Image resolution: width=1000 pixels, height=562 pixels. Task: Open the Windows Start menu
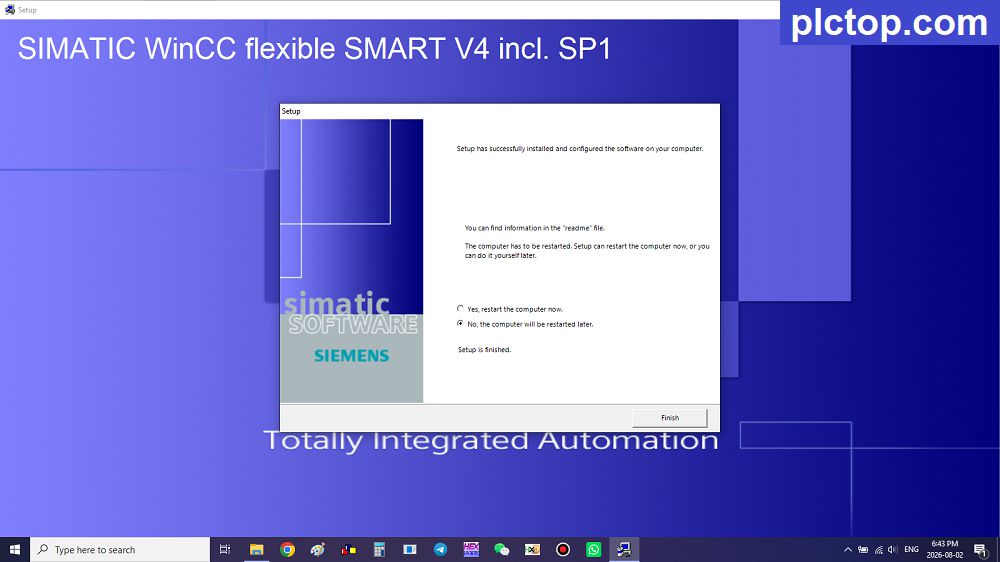coord(15,549)
